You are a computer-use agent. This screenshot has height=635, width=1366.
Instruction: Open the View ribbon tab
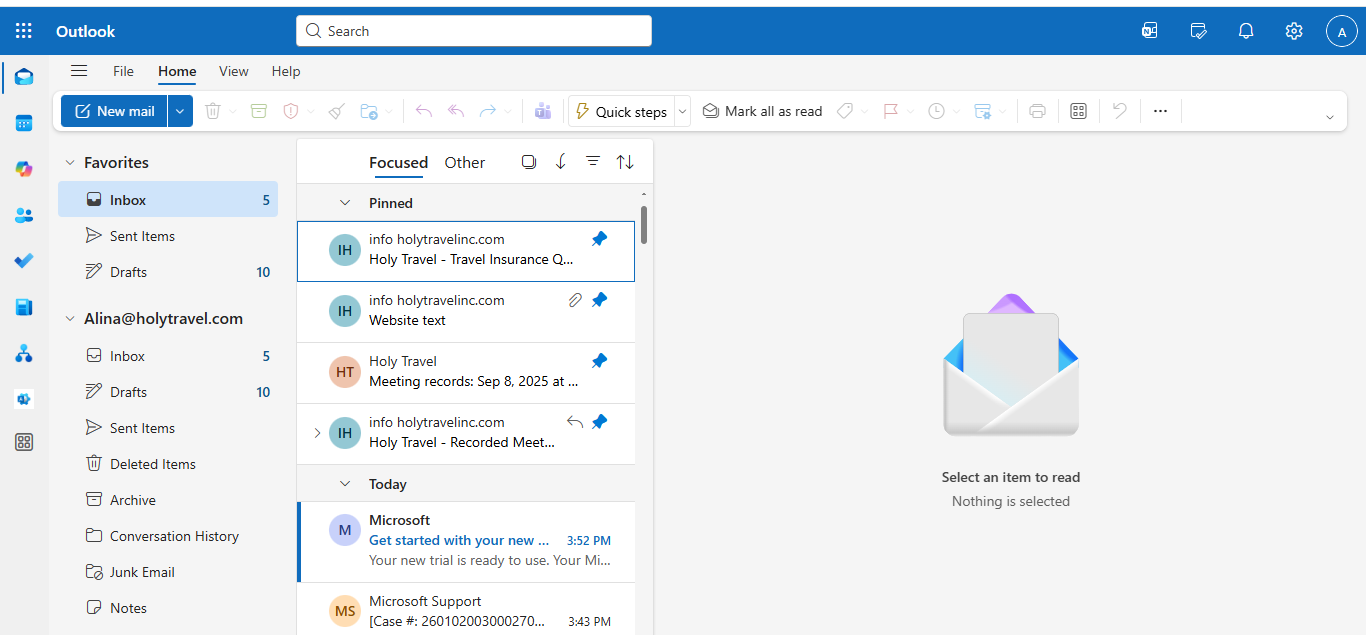tap(233, 71)
